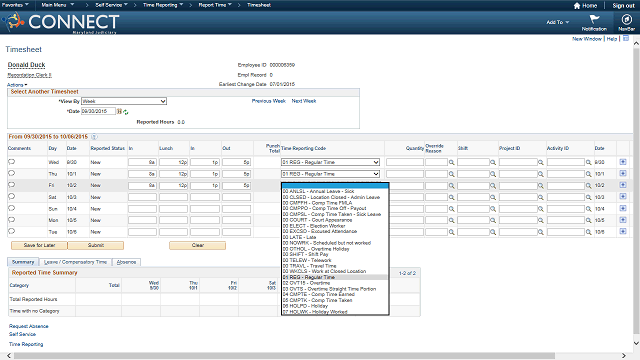The image size is (640, 360).
Task: Open comment bubble for Wed 9/30 row
Action: pyautogui.click(x=11, y=162)
